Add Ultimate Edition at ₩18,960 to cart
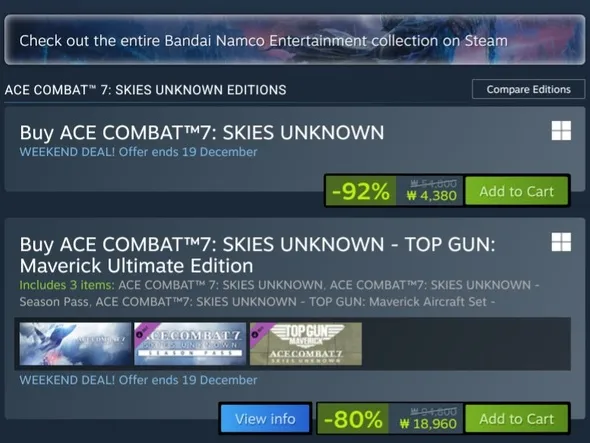 pyautogui.click(x=517, y=419)
